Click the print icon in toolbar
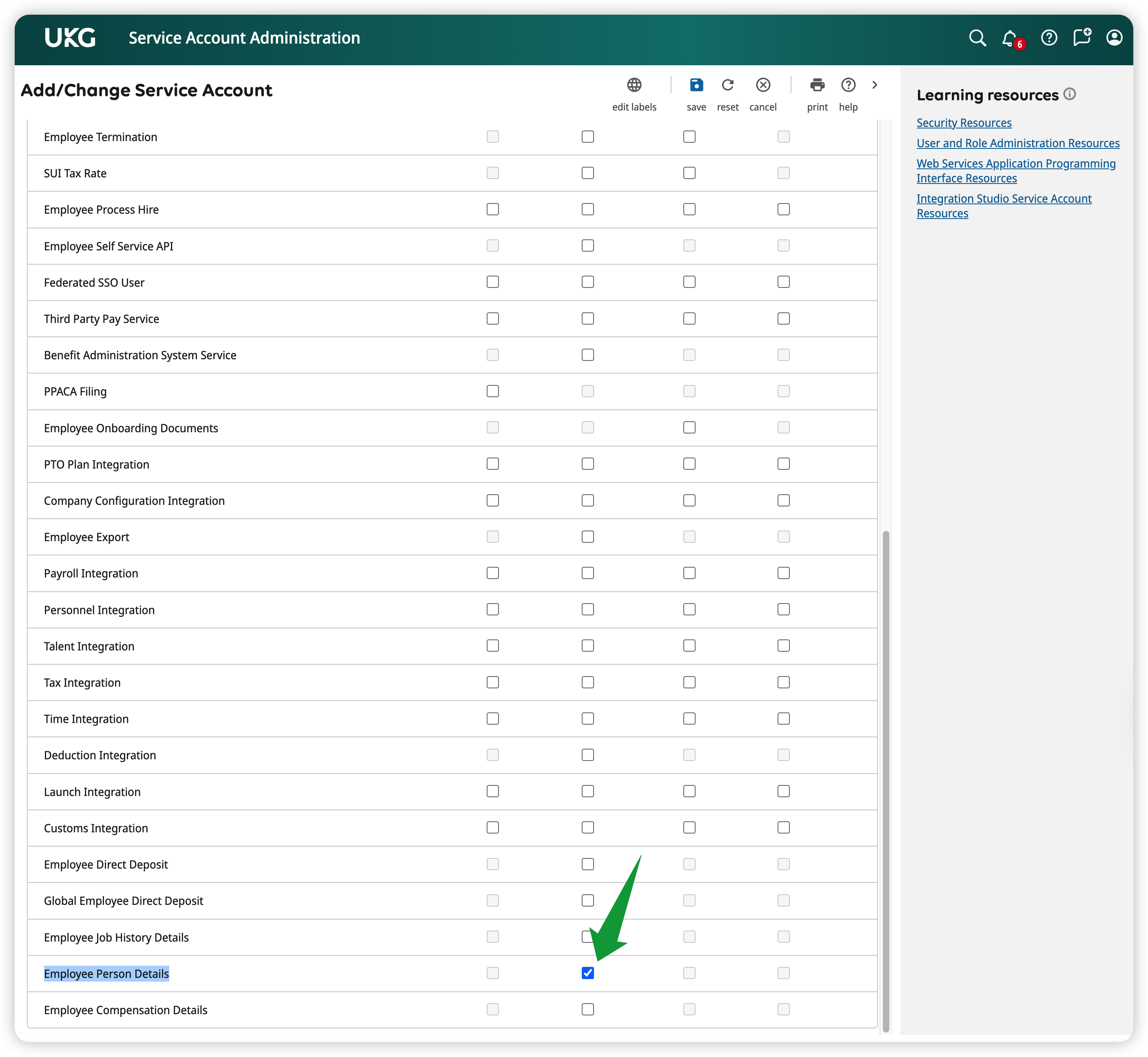Screen dimensions: 1148x1057 click(x=817, y=85)
